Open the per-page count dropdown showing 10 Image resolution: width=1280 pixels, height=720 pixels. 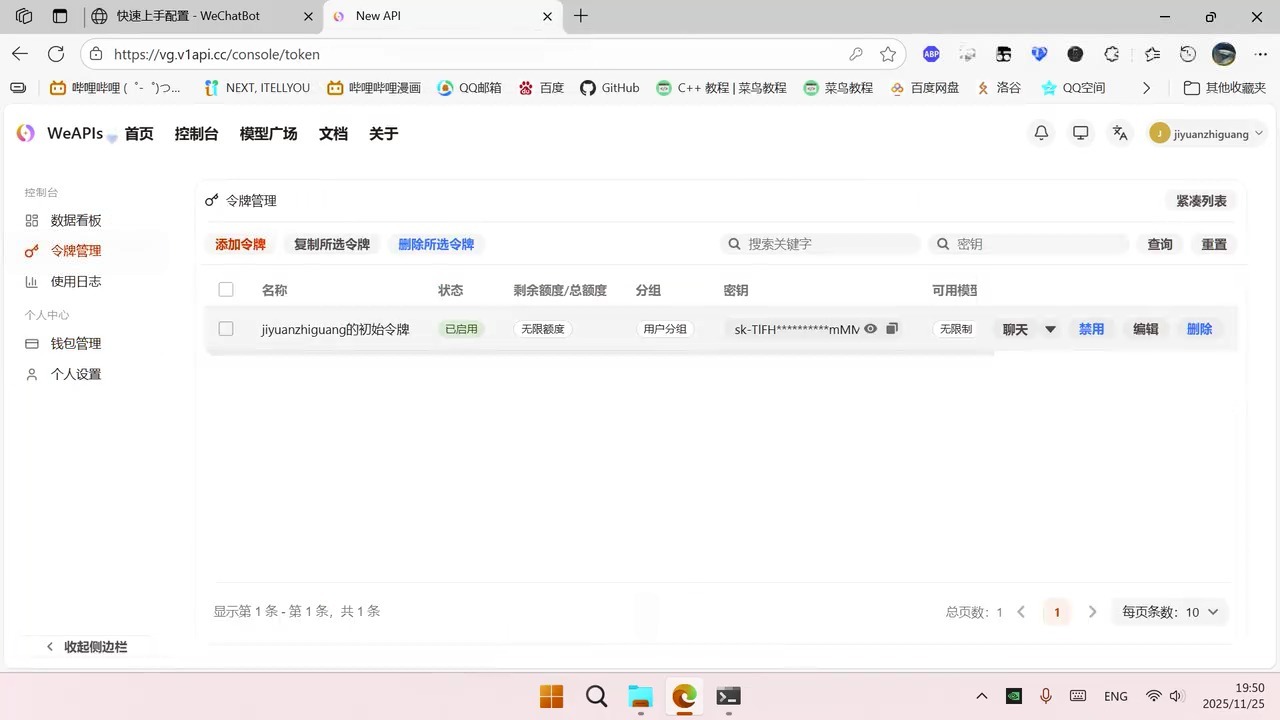(x=1199, y=611)
